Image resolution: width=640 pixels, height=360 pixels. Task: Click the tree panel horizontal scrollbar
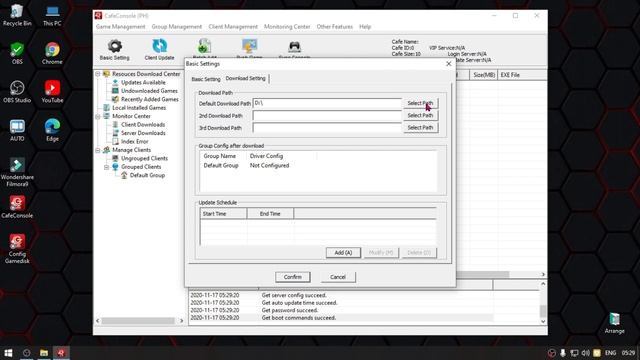point(139,321)
